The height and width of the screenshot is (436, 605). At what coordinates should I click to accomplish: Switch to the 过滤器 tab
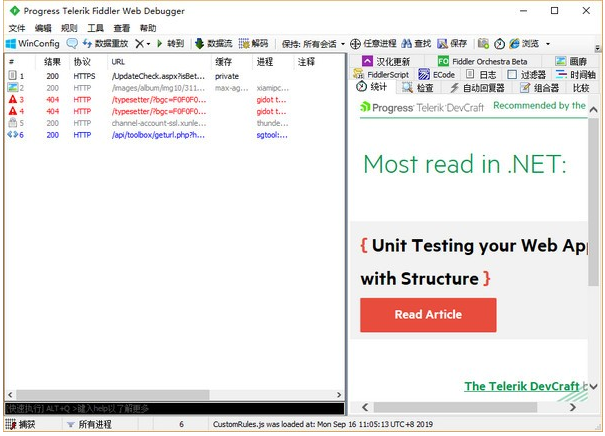coord(527,74)
